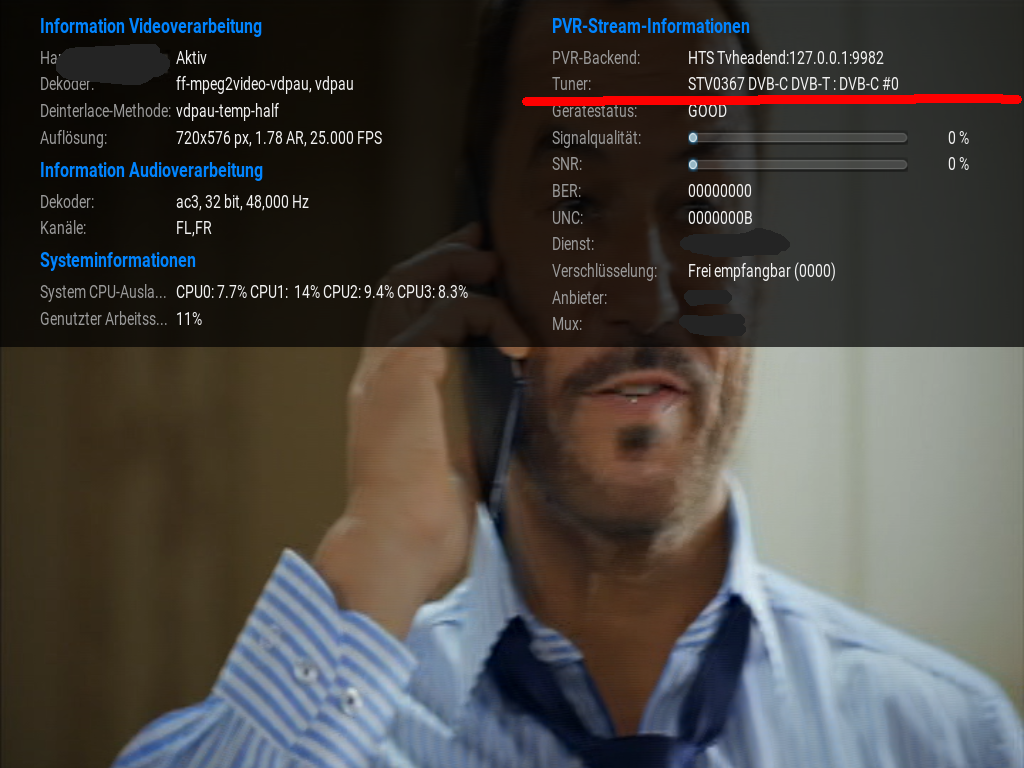This screenshot has width=1024, height=768.
Task: Select the '11%' memory usage value
Action: click(189, 319)
